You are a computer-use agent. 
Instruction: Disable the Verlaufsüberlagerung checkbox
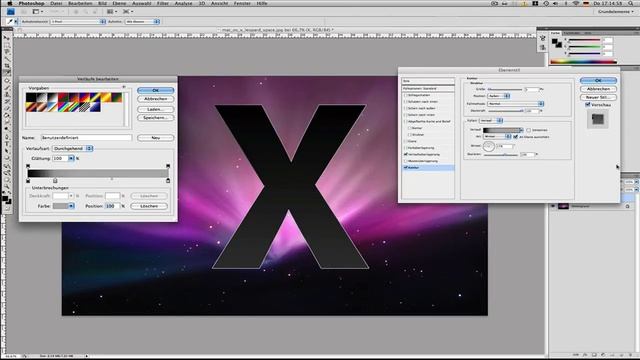tap(406, 154)
